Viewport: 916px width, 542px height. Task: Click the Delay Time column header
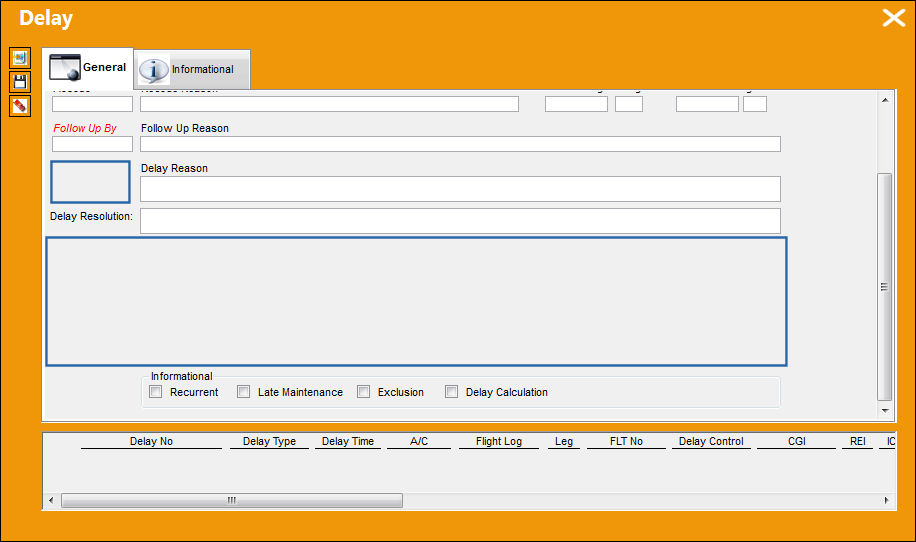click(348, 442)
